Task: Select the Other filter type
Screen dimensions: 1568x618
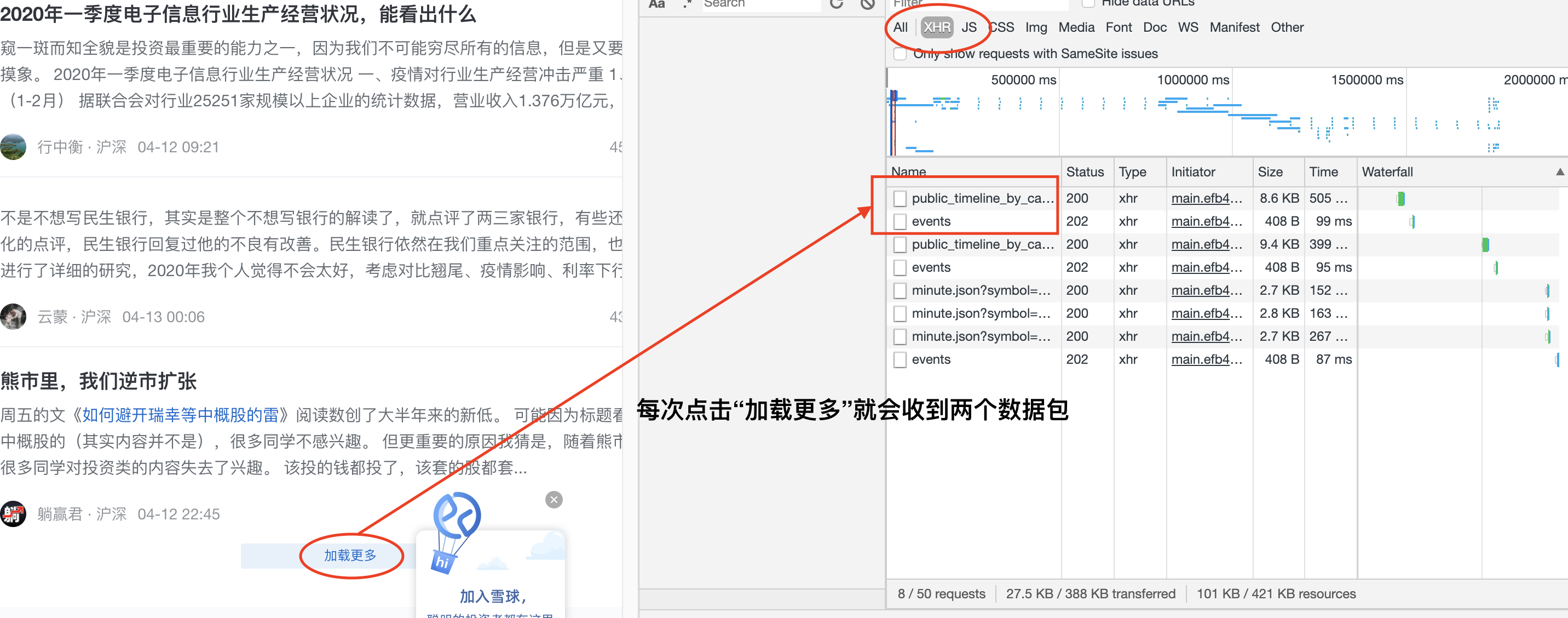Action: pyautogui.click(x=1287, y=27)
